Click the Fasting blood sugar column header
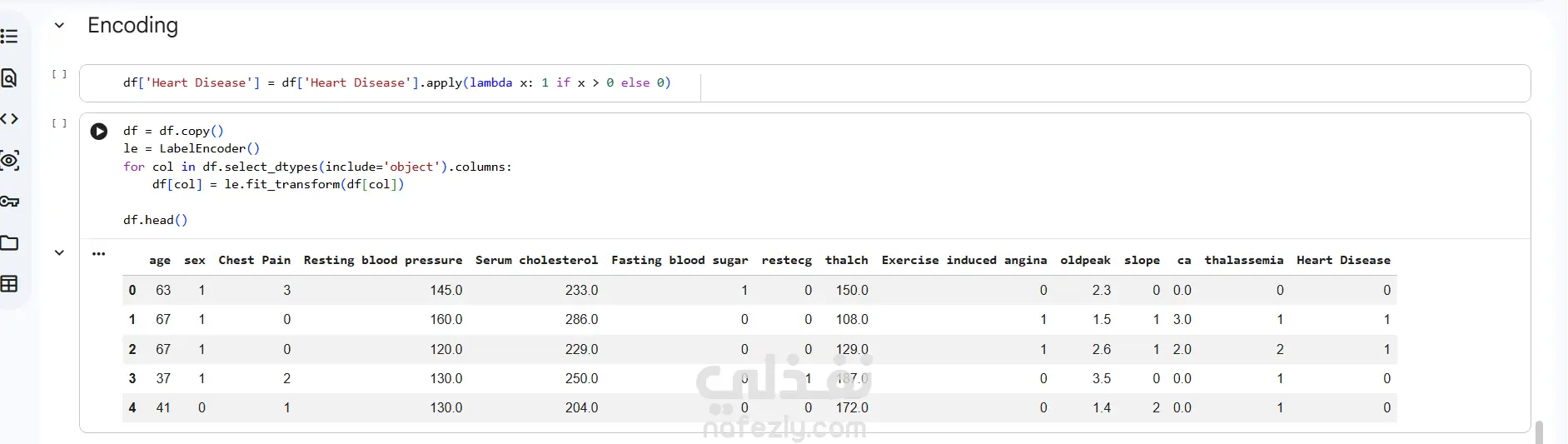The height and width of the screenshot is (444, 1568). (679, 261)
